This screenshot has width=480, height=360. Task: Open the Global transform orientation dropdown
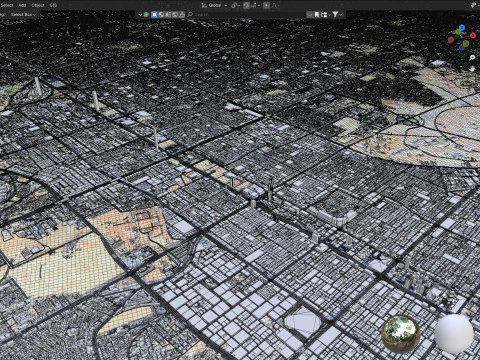[x=218, y=5]
